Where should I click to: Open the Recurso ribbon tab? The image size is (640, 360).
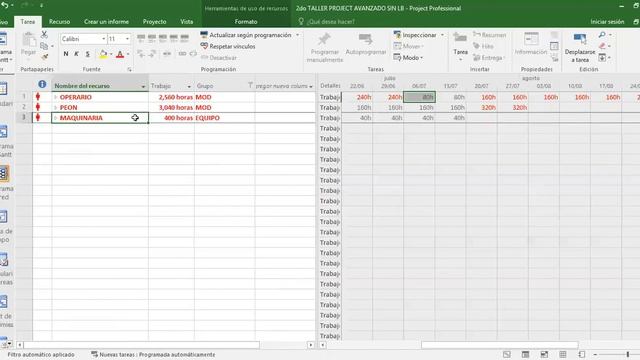tap(59, 22)
